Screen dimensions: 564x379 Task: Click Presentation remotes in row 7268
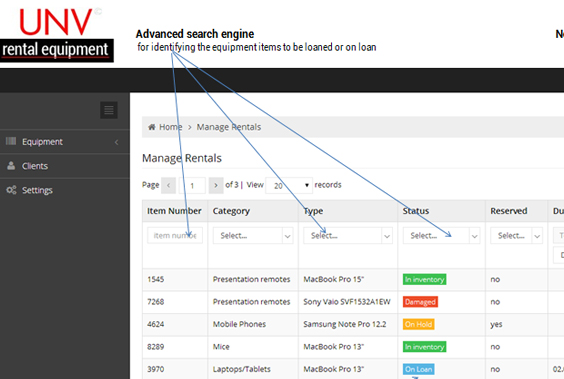[x=251, y=302]
